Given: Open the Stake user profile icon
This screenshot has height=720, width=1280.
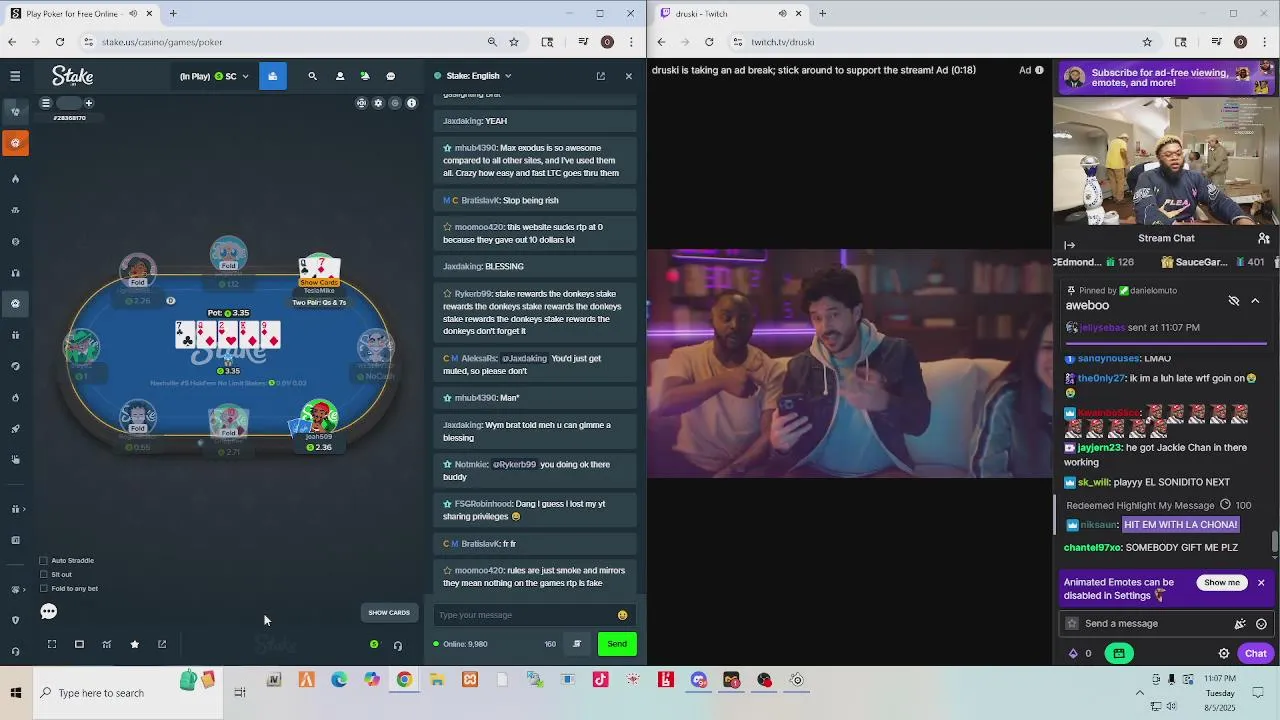Looking at the screenshot, I should pyautogui.click(x=339, y=76).
